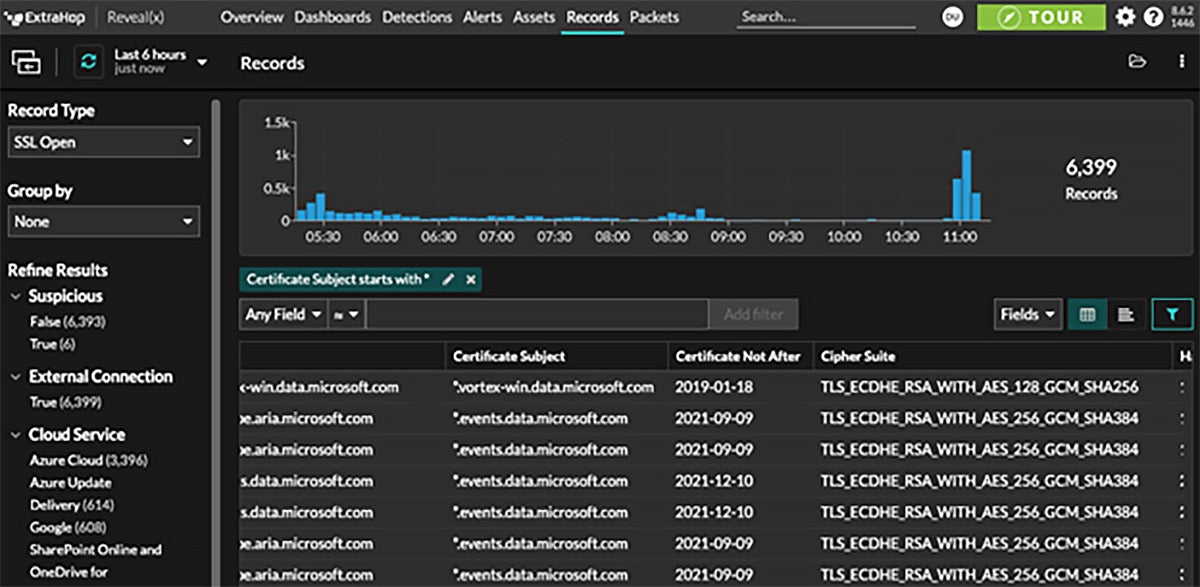
Task: Open the Last 6 hours time selector
Action: [x=161, y=62]
